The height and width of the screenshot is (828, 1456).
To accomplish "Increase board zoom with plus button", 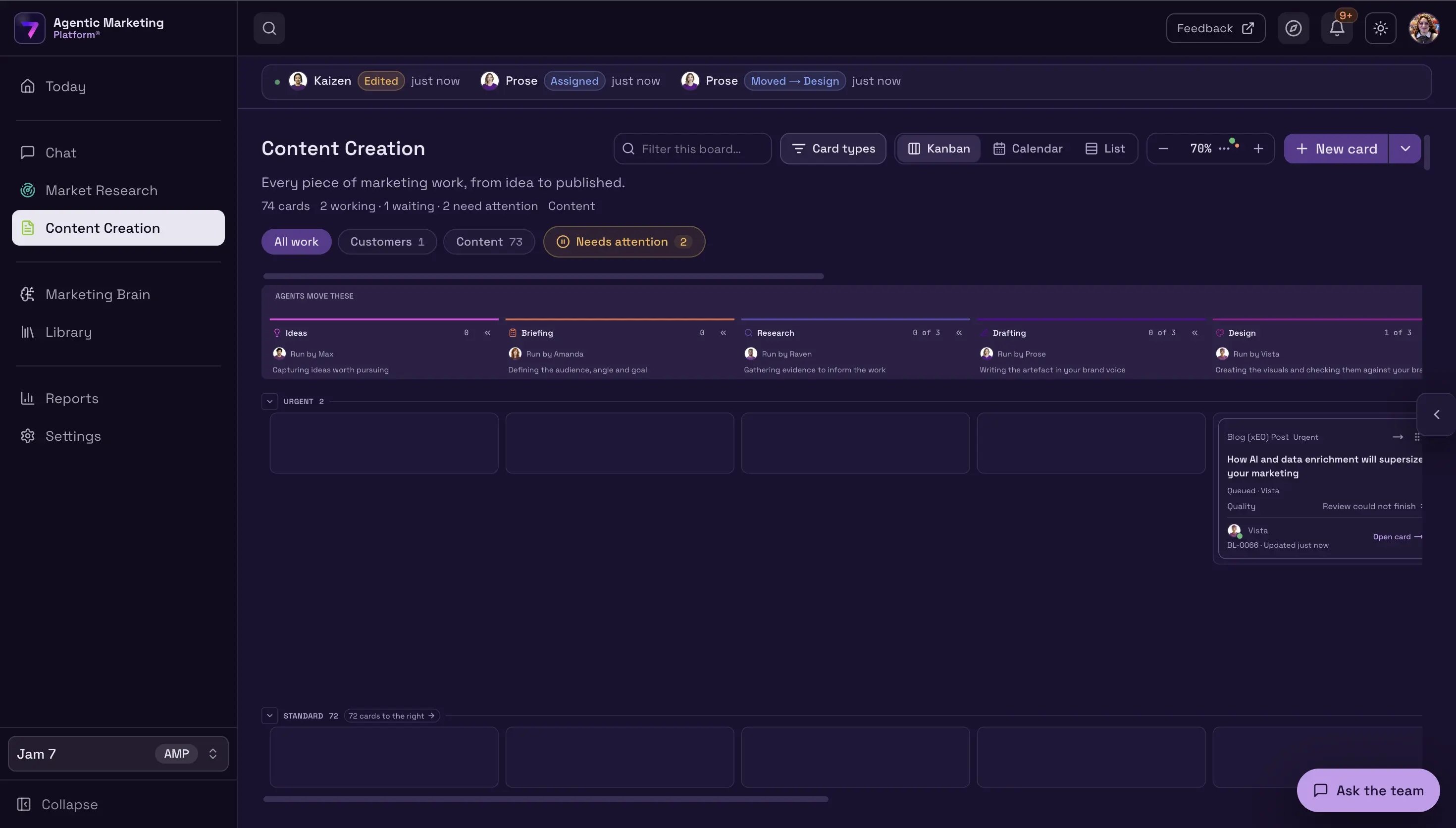I will 1258,149.
